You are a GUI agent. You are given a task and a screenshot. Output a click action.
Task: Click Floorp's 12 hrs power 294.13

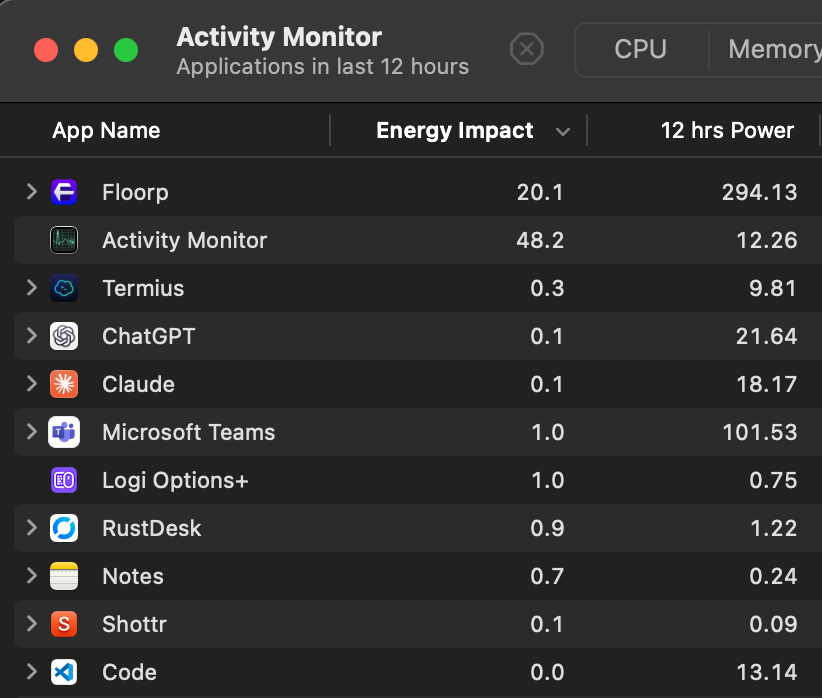pos(760,192)
